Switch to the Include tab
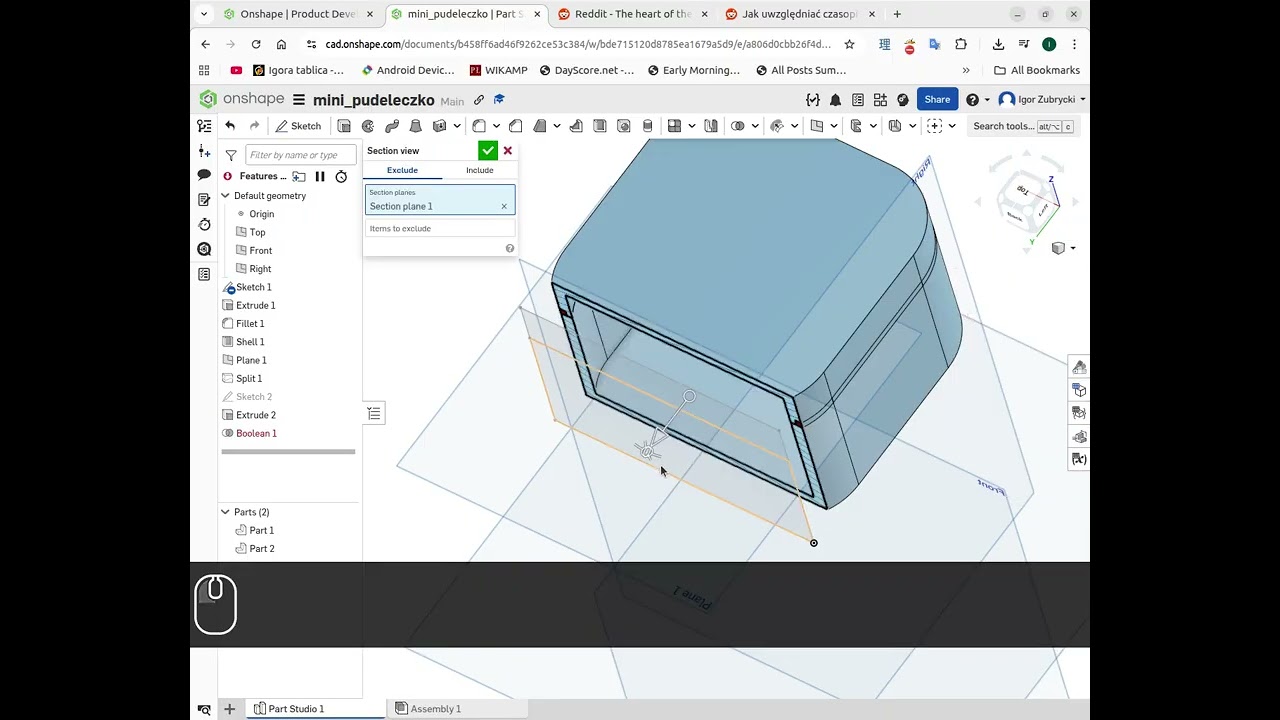This screenshot has height=720, width=1280. pyautogui.click(x=479, y=170)
